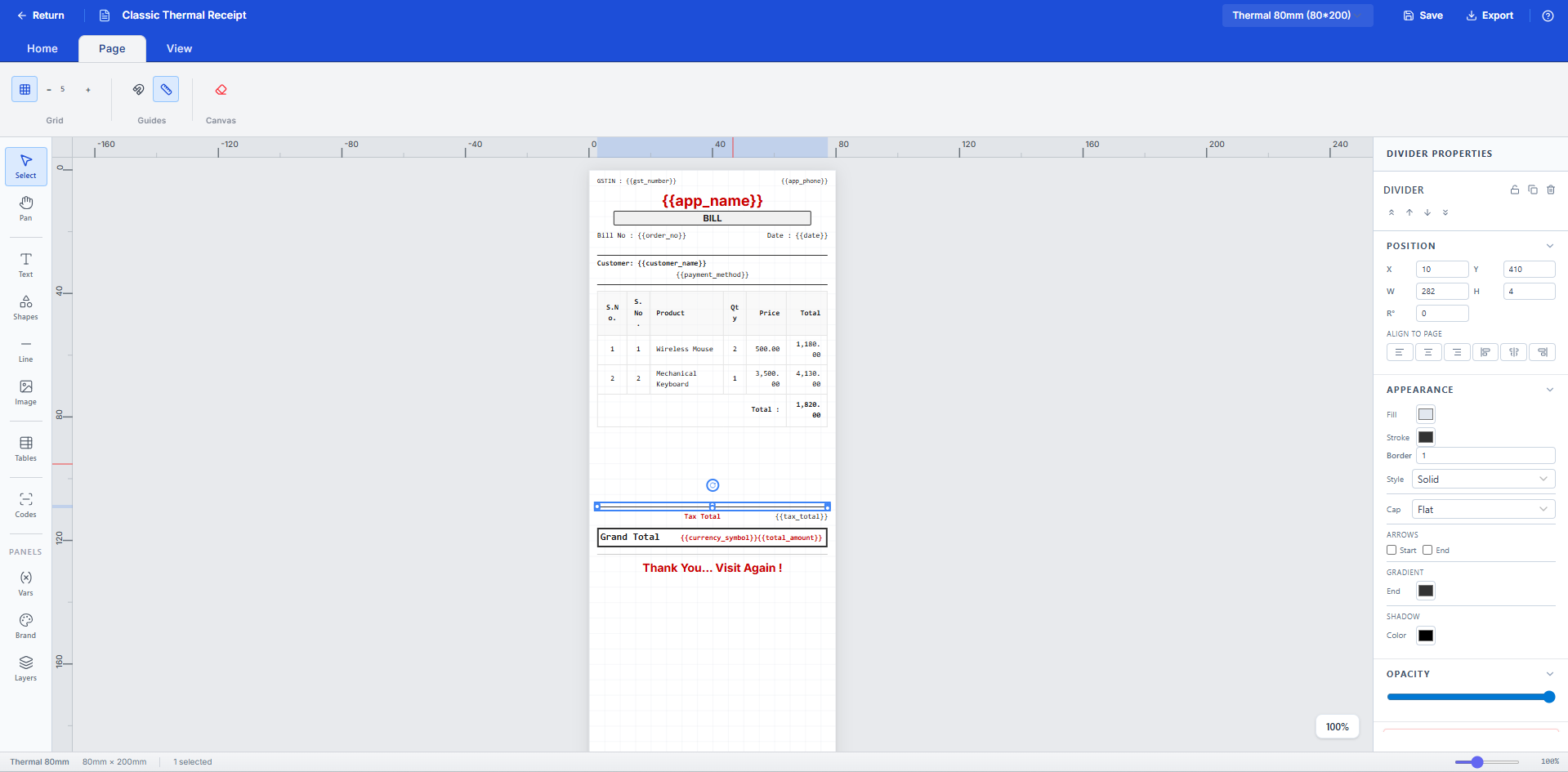Click the Canvas eraser icon
The height and width of the screenshot is (772, 1568).
(221, 90)
